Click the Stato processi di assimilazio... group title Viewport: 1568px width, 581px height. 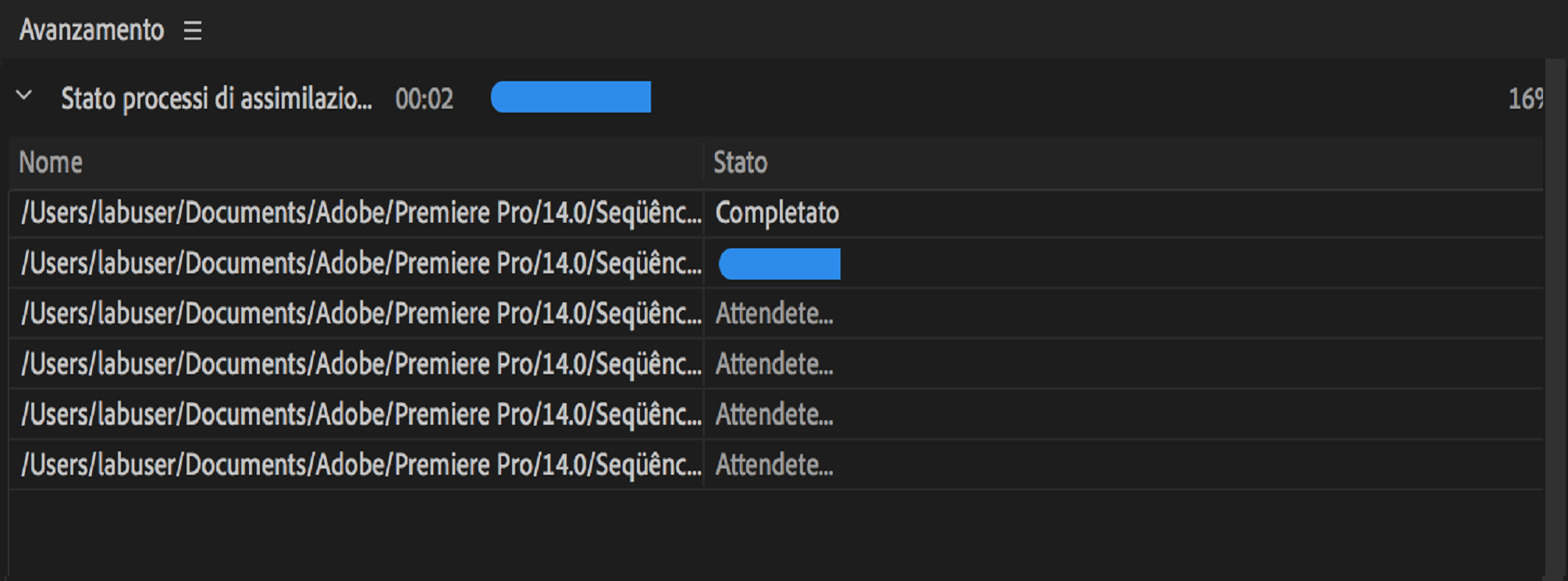pos(216,99)
